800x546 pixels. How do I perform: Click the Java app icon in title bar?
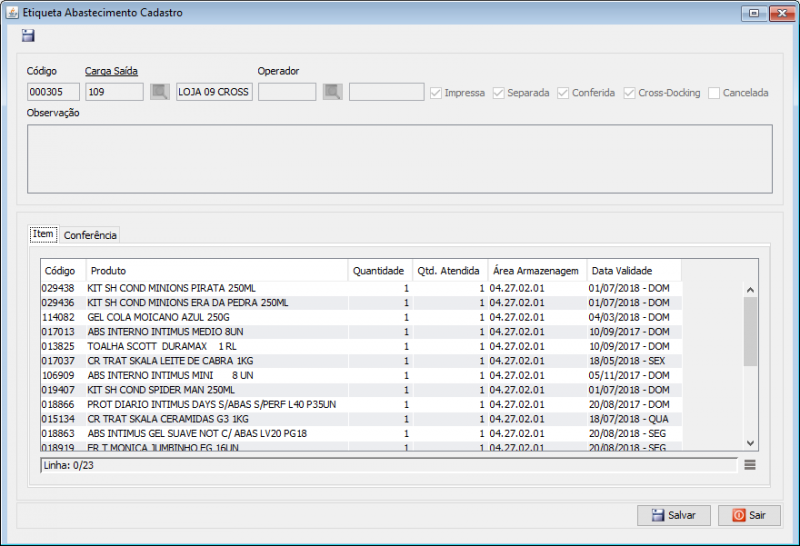click(x=12, y=12)
